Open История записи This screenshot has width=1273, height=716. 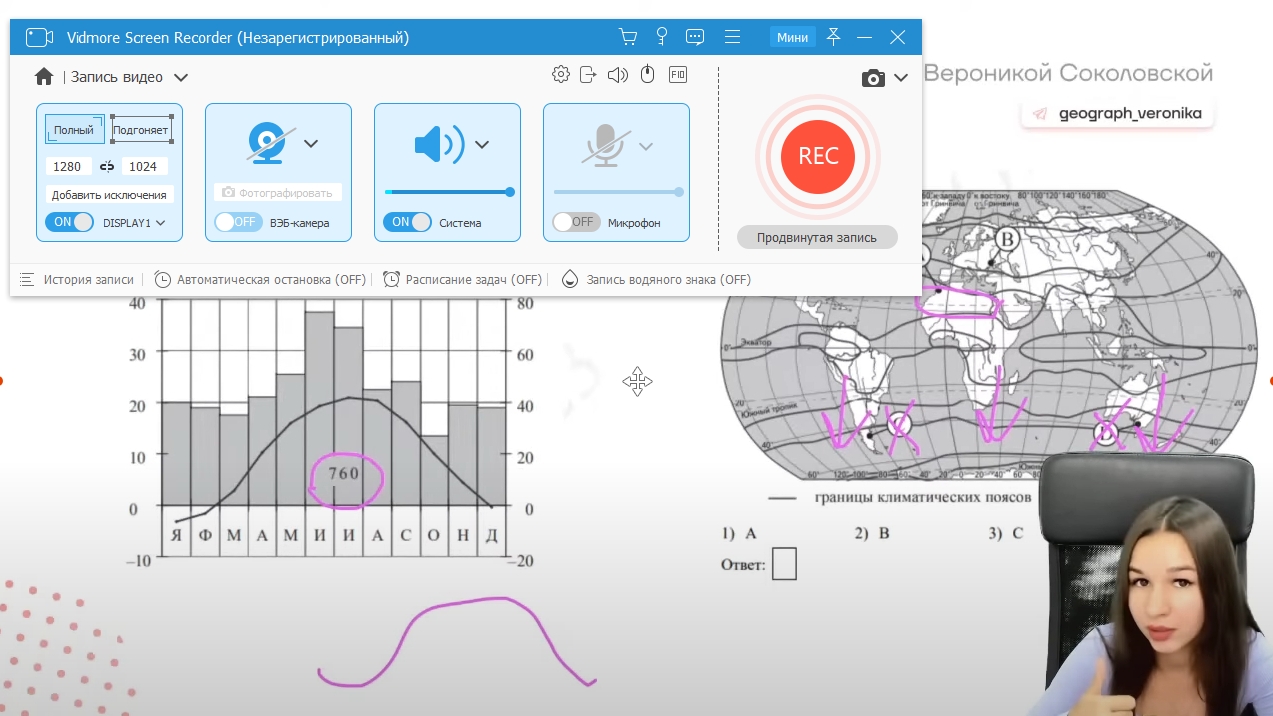[x=77, y=280]
